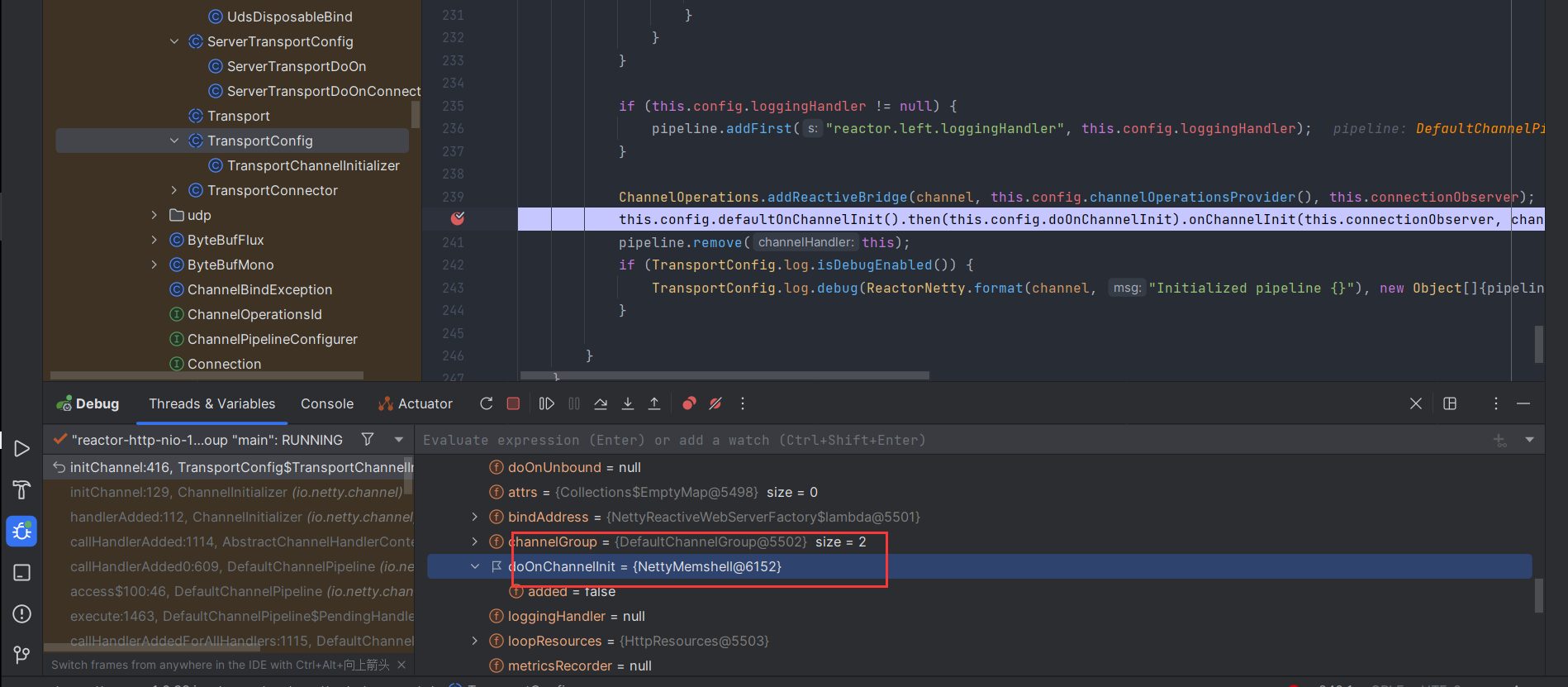The image size is (1568, 687).
Task: Open debug layout settings icon
Action: coord(1450,403)
